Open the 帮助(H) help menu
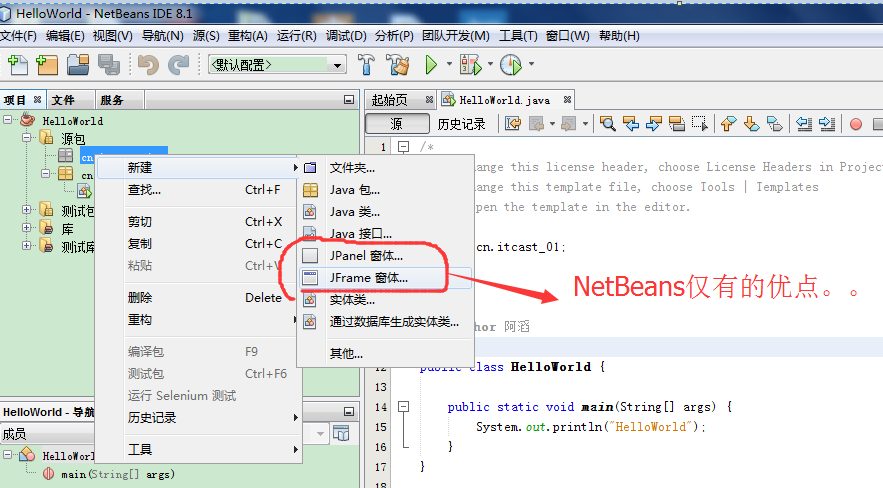Screen dimensions: 883x488 [619, 36]
